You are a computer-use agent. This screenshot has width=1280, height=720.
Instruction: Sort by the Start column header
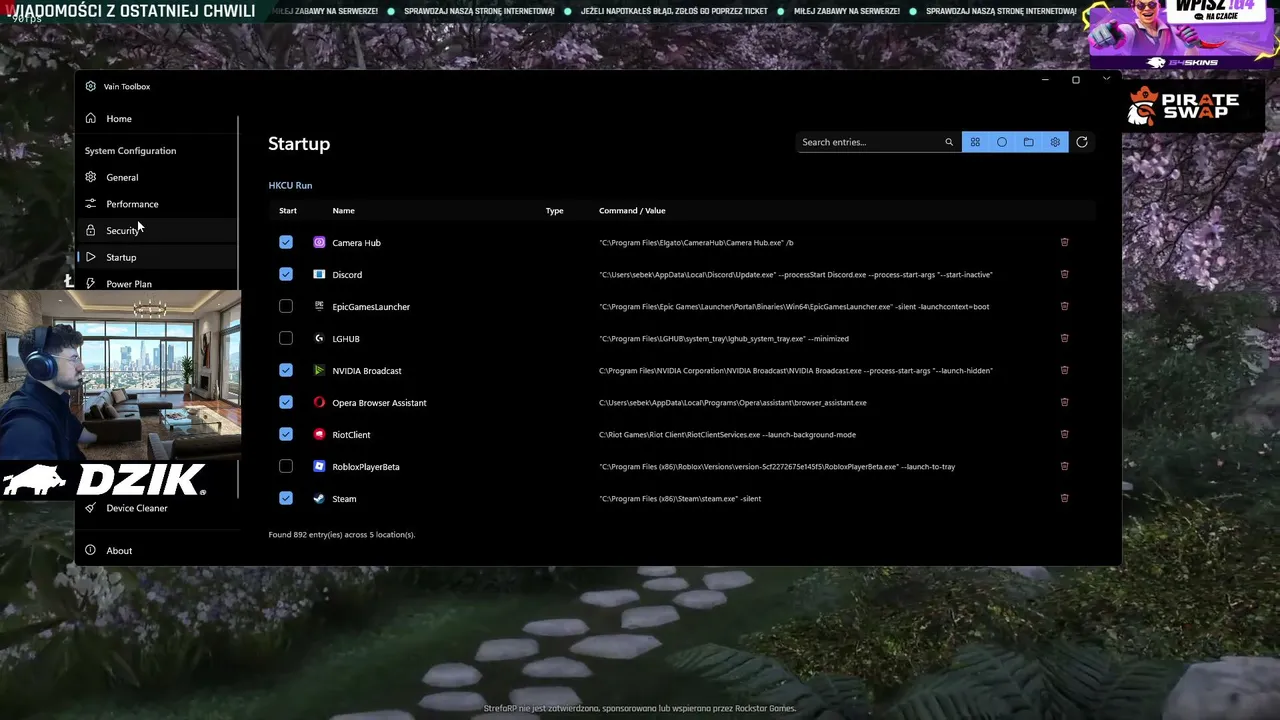(x=288, y=210)
